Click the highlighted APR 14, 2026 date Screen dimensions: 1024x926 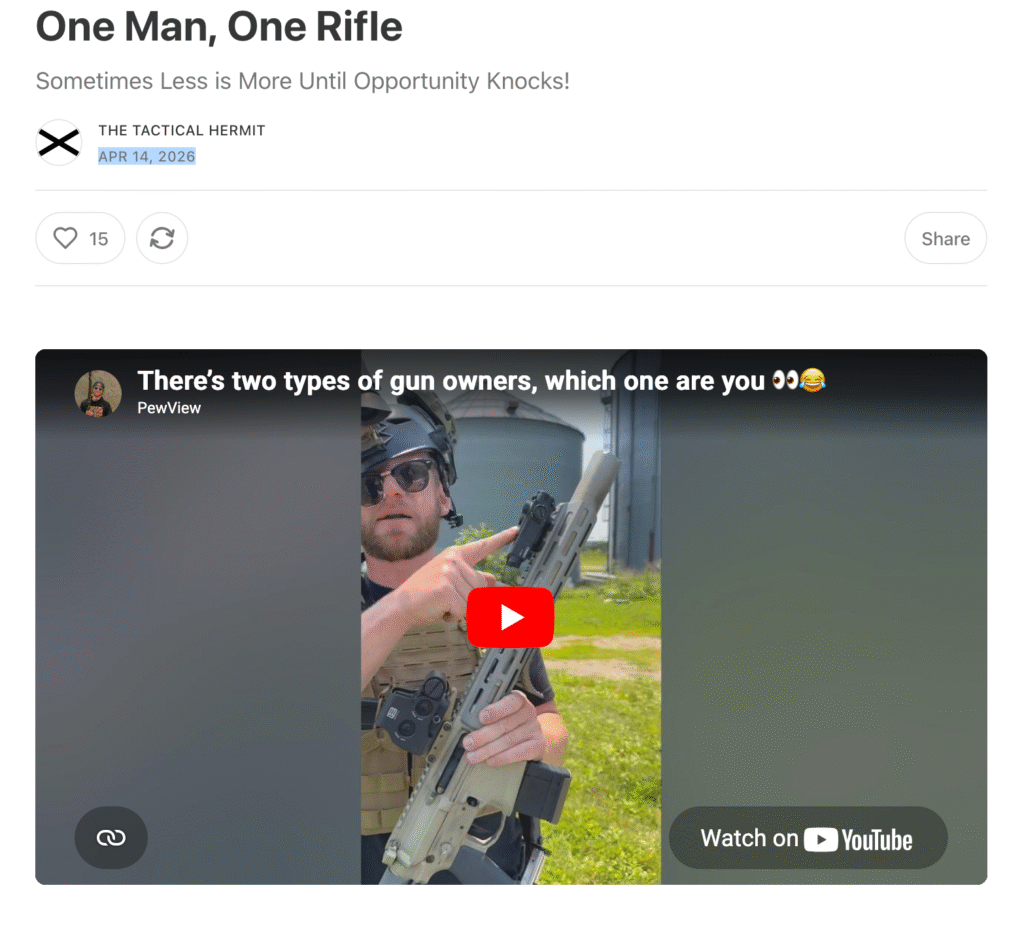tap(147, 156)
